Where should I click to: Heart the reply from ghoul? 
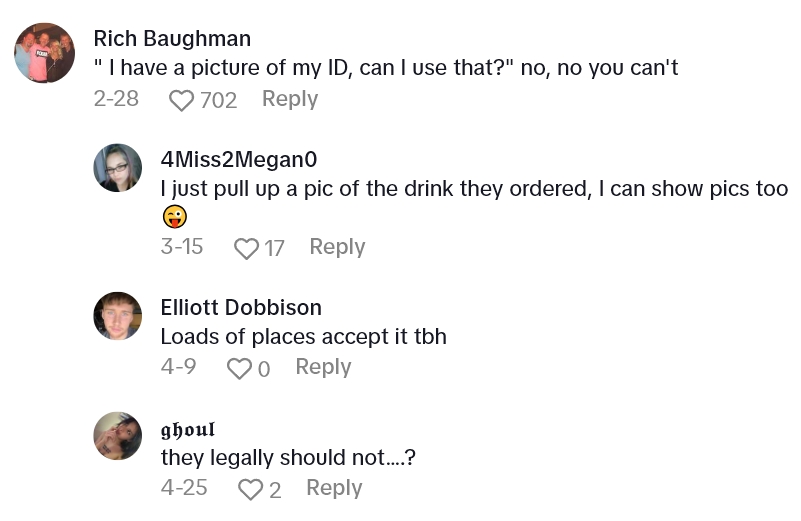250,489
